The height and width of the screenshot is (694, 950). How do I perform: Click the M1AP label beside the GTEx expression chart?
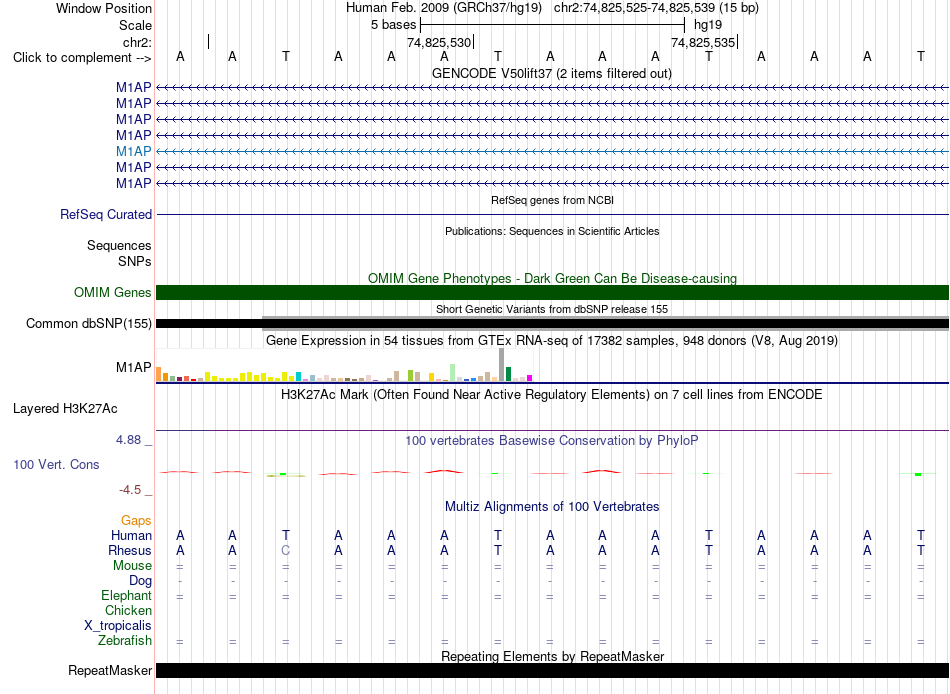pyautogui.click(x=133, y=367)
